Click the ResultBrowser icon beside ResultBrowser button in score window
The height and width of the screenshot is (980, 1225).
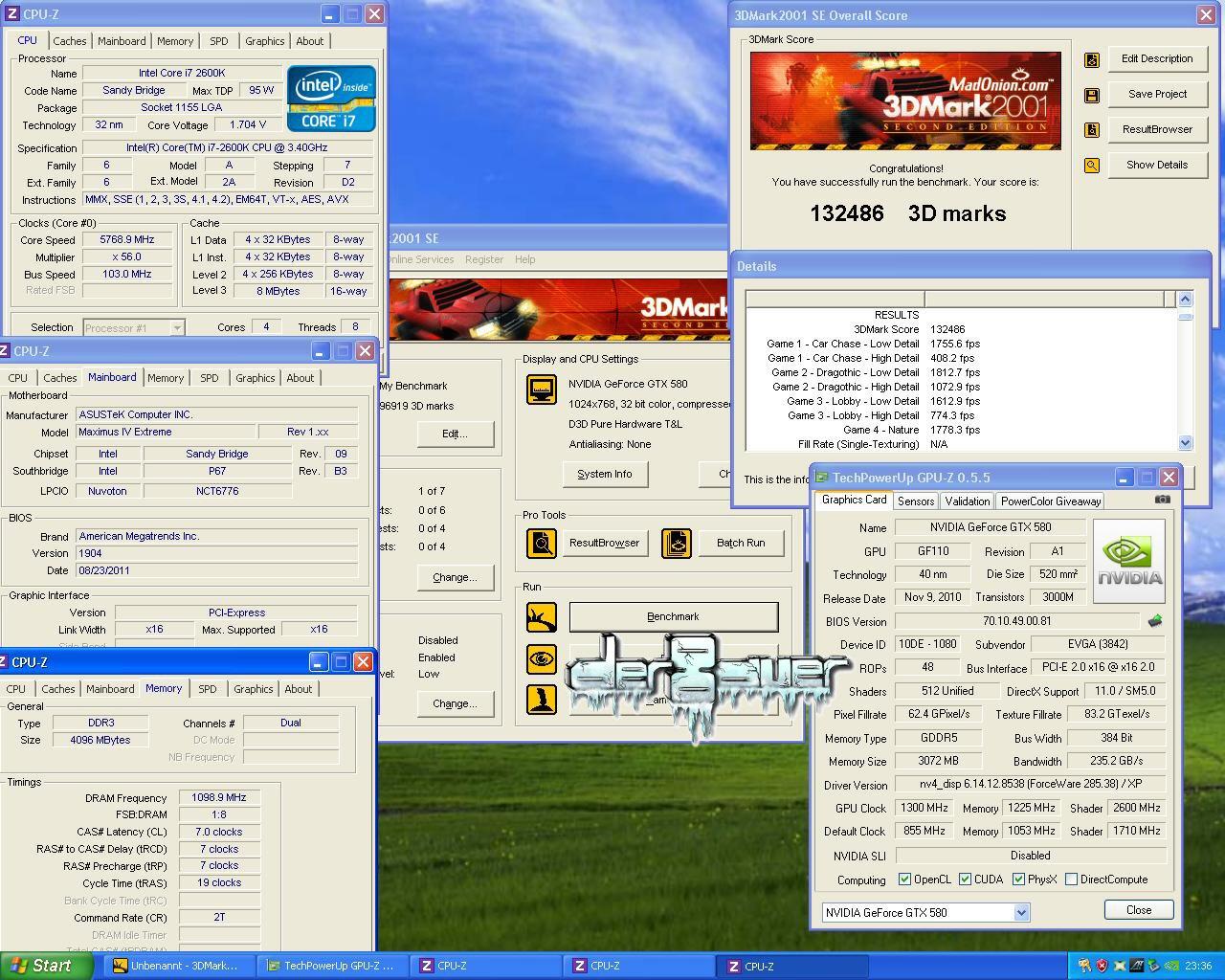pos(1091,130)
